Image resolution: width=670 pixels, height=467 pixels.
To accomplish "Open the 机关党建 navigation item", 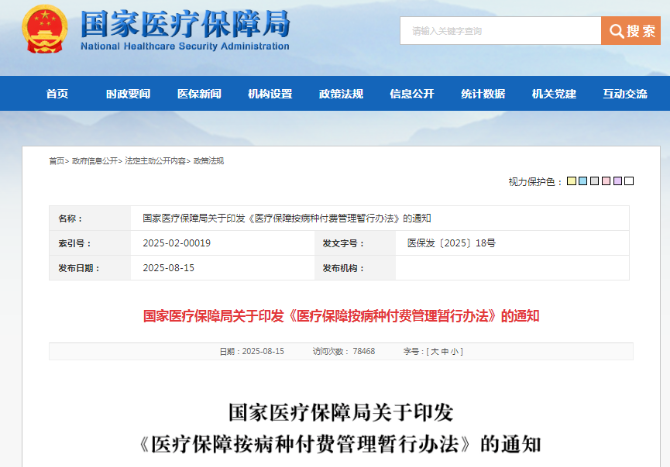I will tap(554, 94).
